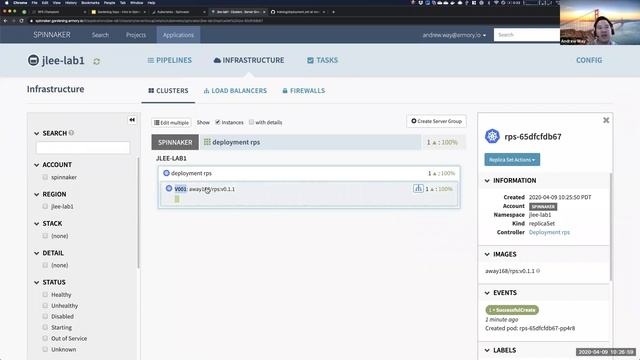Collapse the ACCOUNT filter section
The height and width of the screenshot is (360, 640).
tap(37, 165)
